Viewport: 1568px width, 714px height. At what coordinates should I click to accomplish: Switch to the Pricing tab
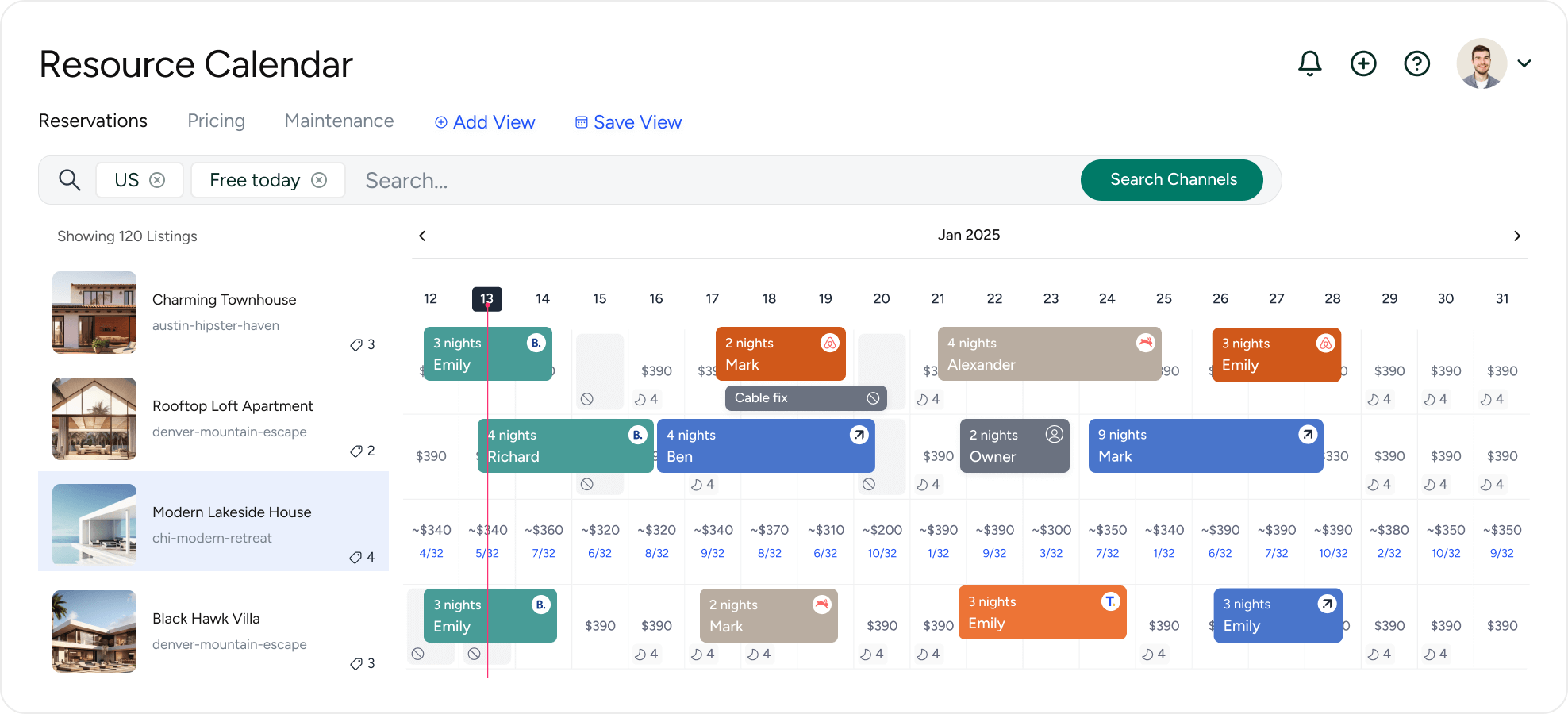(x=216, y=121)
